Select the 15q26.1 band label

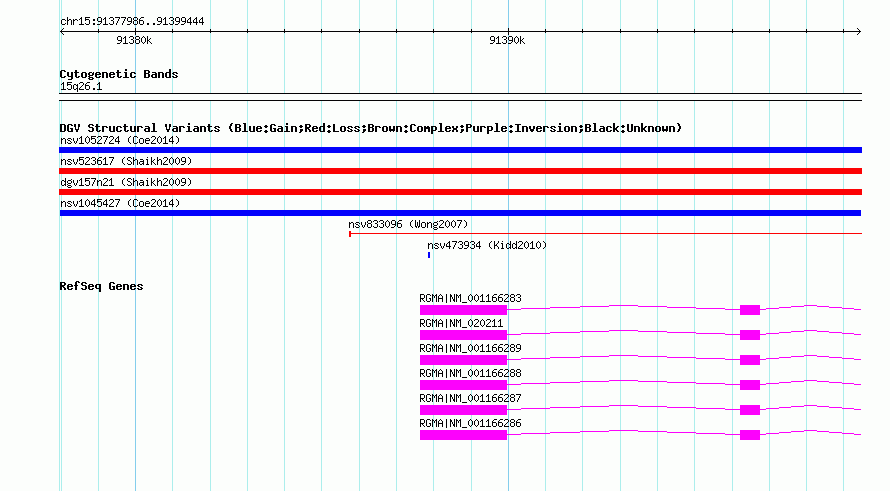point(81,86)
